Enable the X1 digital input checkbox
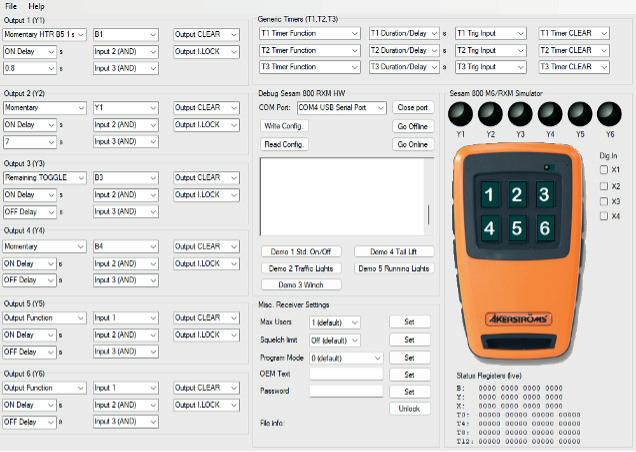Screen dimensions: 636x452 point(604,170)
